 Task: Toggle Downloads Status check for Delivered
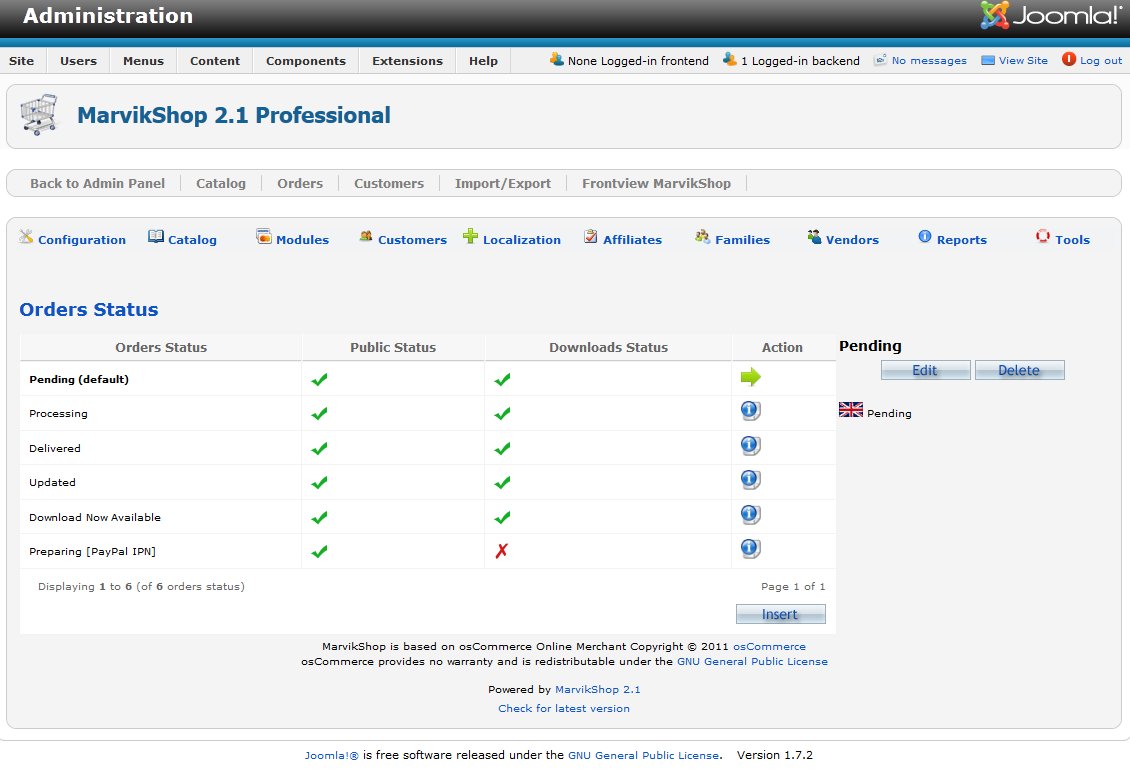(502, 448)
